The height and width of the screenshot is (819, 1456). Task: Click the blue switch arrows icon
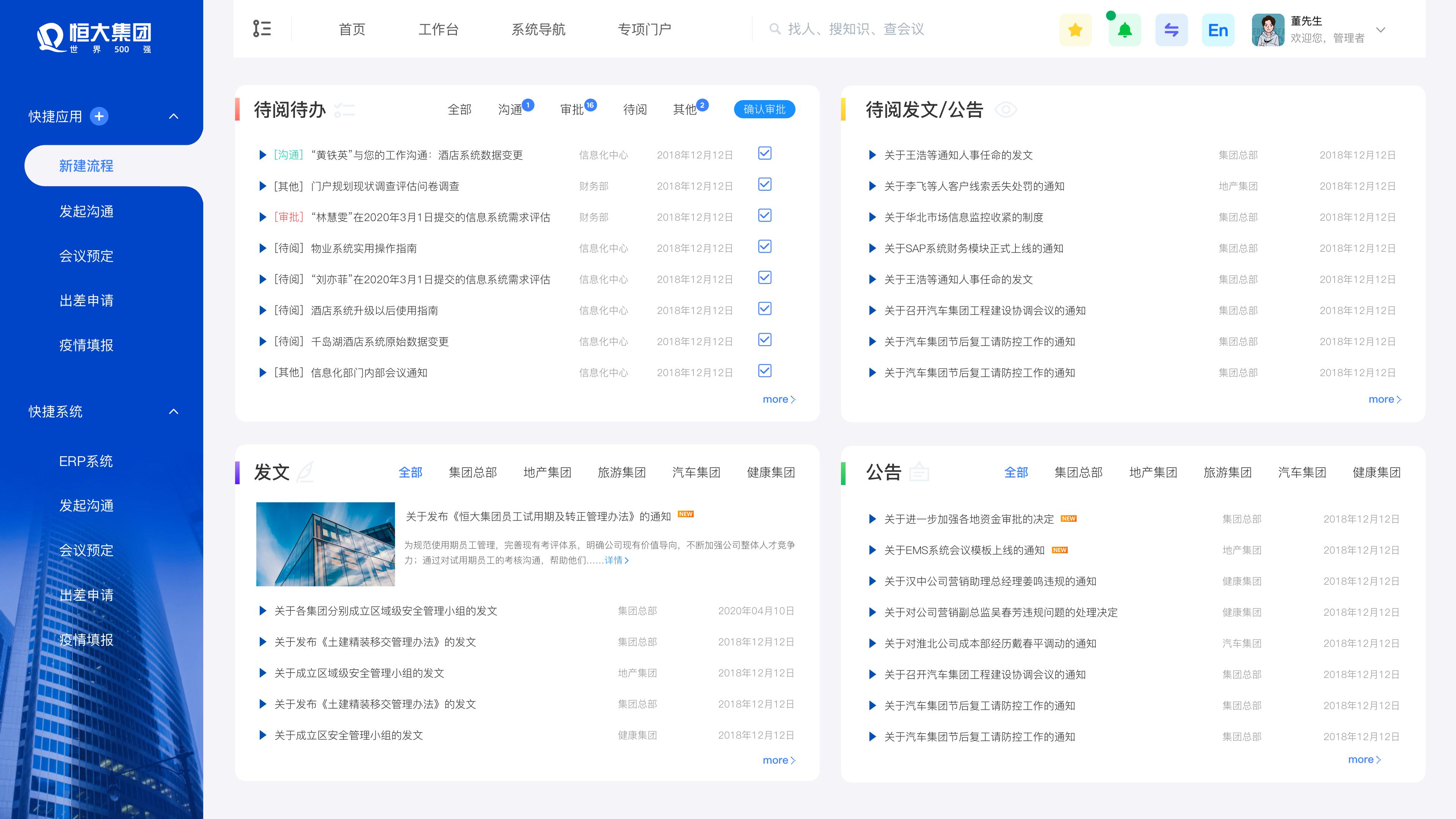coord(1171,30)
